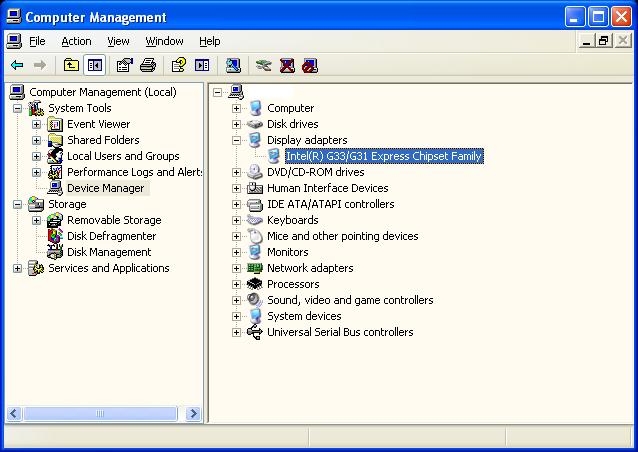Click the Disk Management icon
The image size is (638, 452).
[x=55, y=252]
